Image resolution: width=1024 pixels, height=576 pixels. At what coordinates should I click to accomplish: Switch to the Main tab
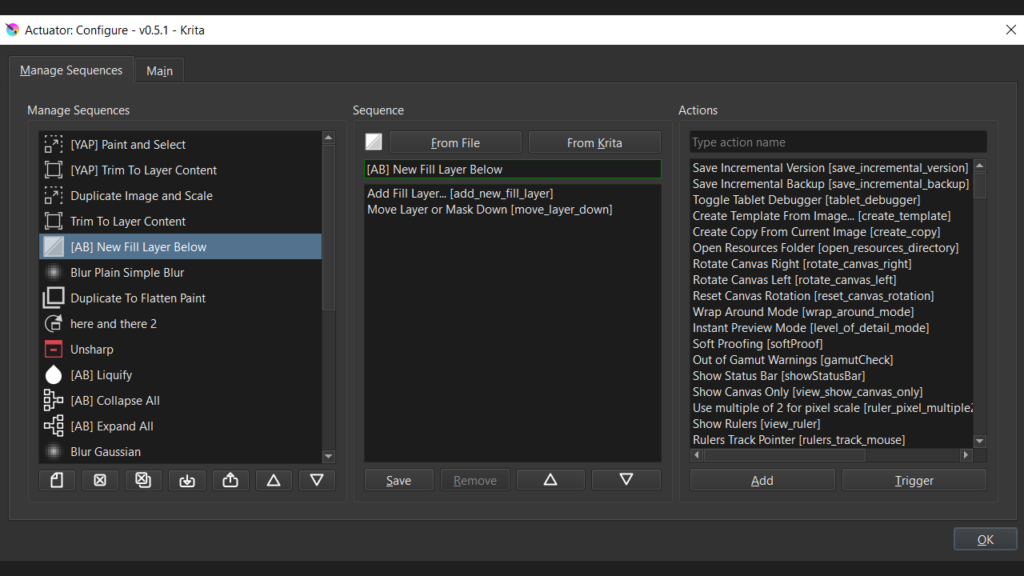coord(159,71)
